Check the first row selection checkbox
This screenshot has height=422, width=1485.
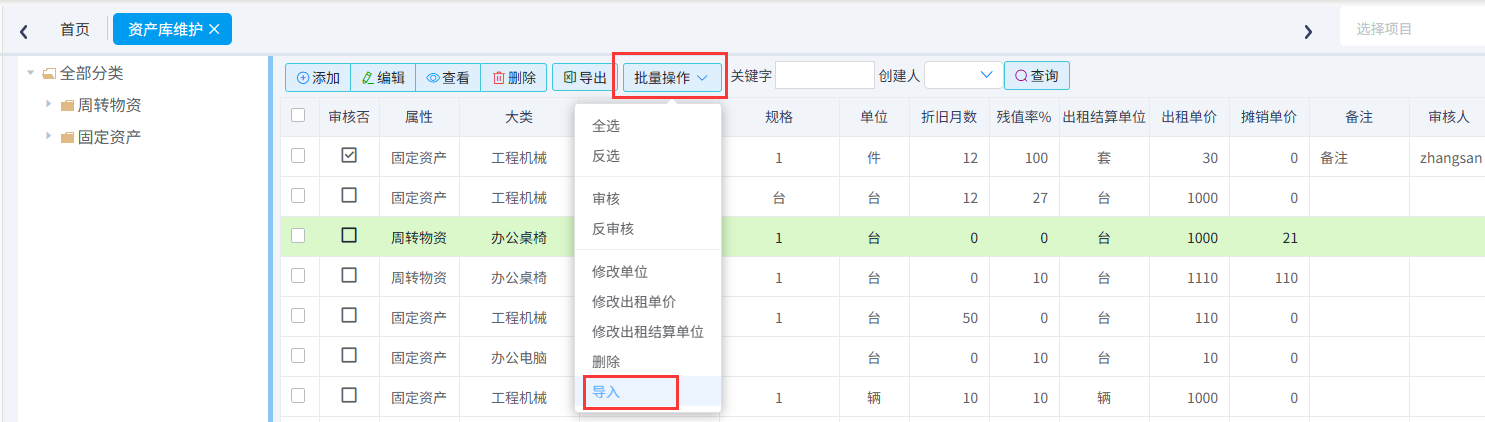coord(298,156)
